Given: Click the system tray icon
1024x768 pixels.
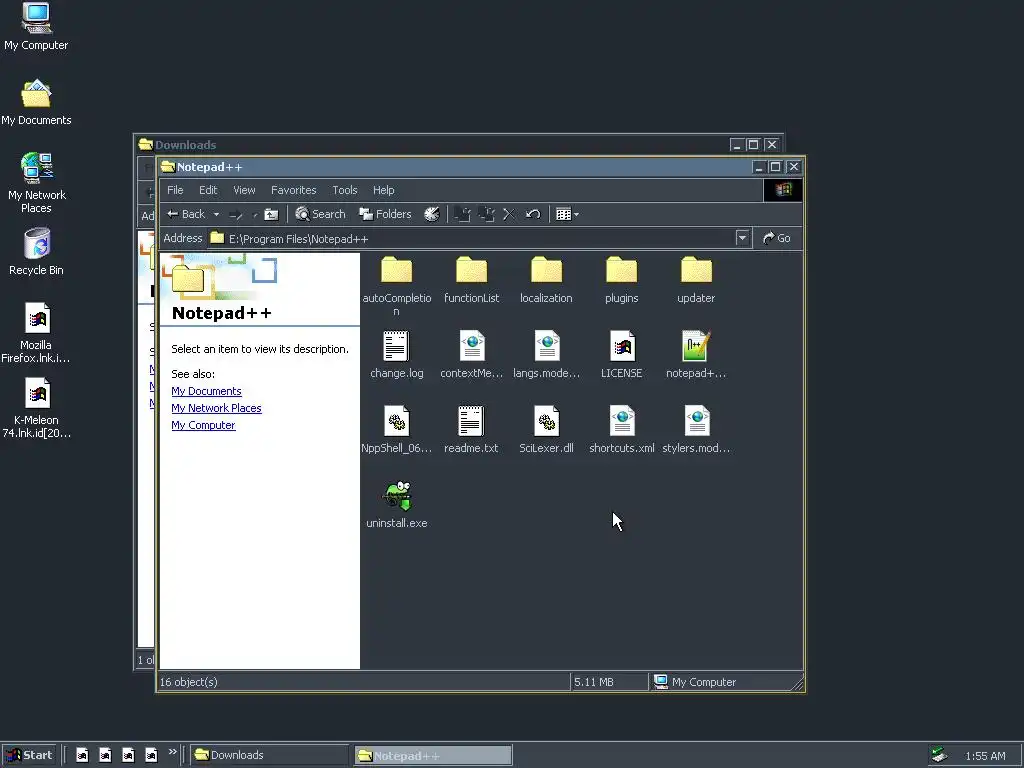Looking at the screenshot, I should (939, 755).
